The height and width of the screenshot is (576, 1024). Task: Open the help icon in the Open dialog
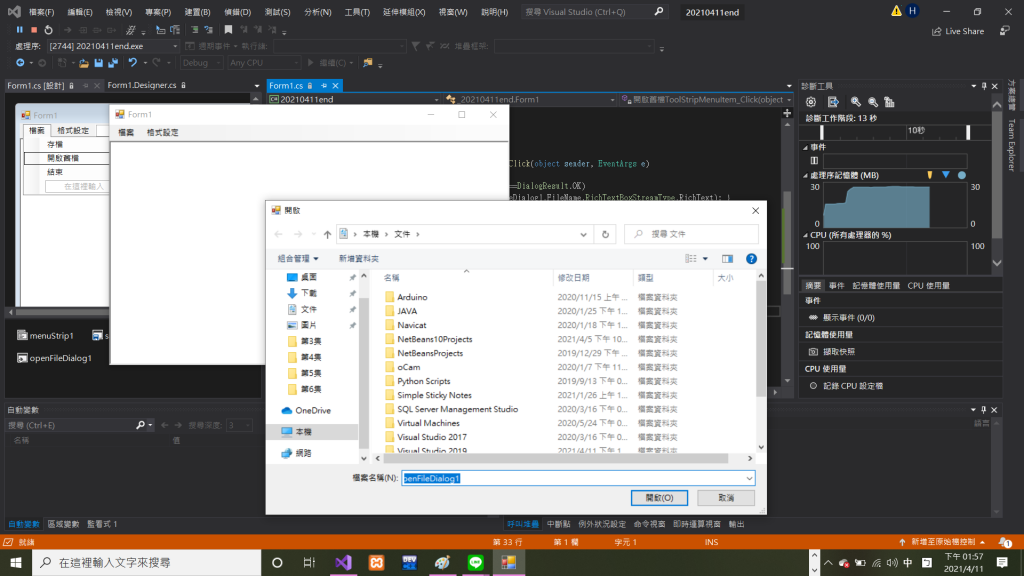coord(751,259)
